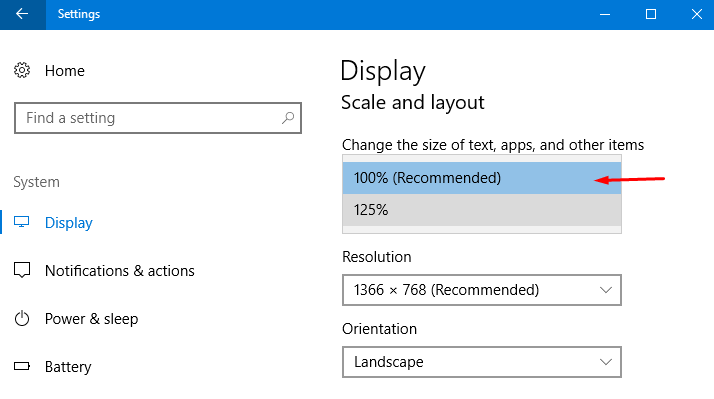Click the Notifications speech bubble icon

point(22,270)
